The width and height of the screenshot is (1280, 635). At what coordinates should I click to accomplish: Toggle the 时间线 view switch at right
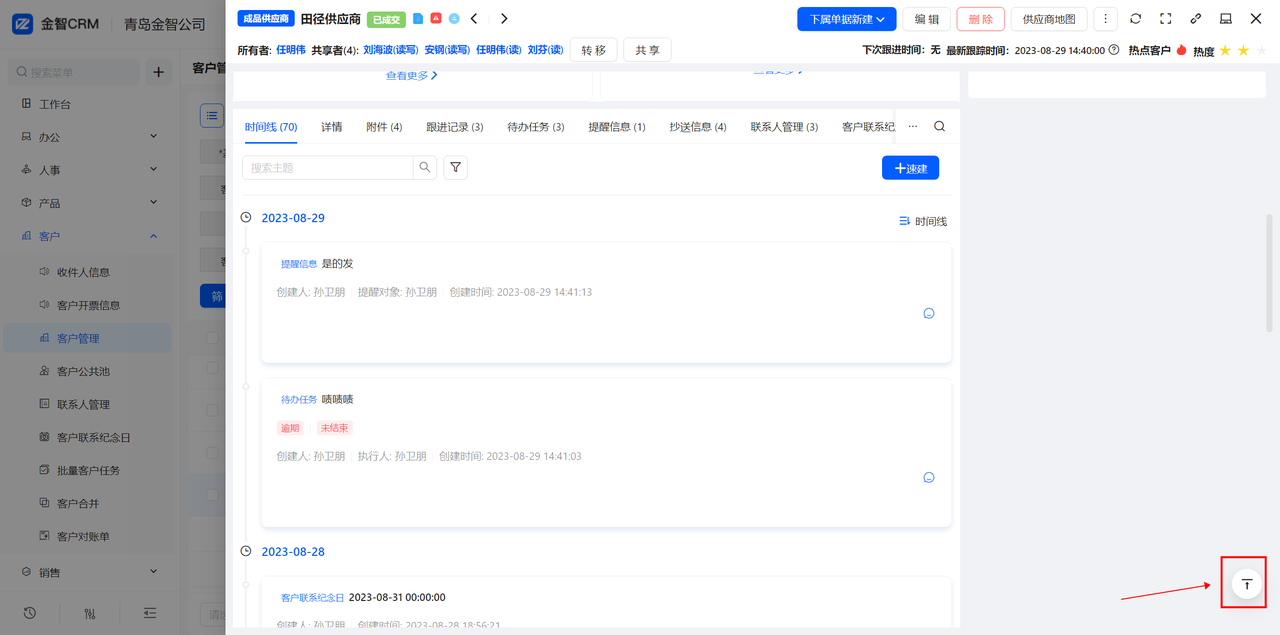click(922, 221)
